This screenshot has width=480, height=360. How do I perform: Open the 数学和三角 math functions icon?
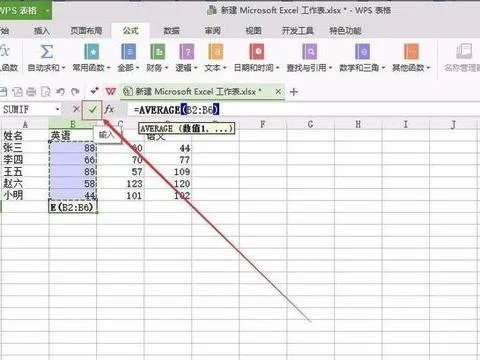click(x=362, y=52)
